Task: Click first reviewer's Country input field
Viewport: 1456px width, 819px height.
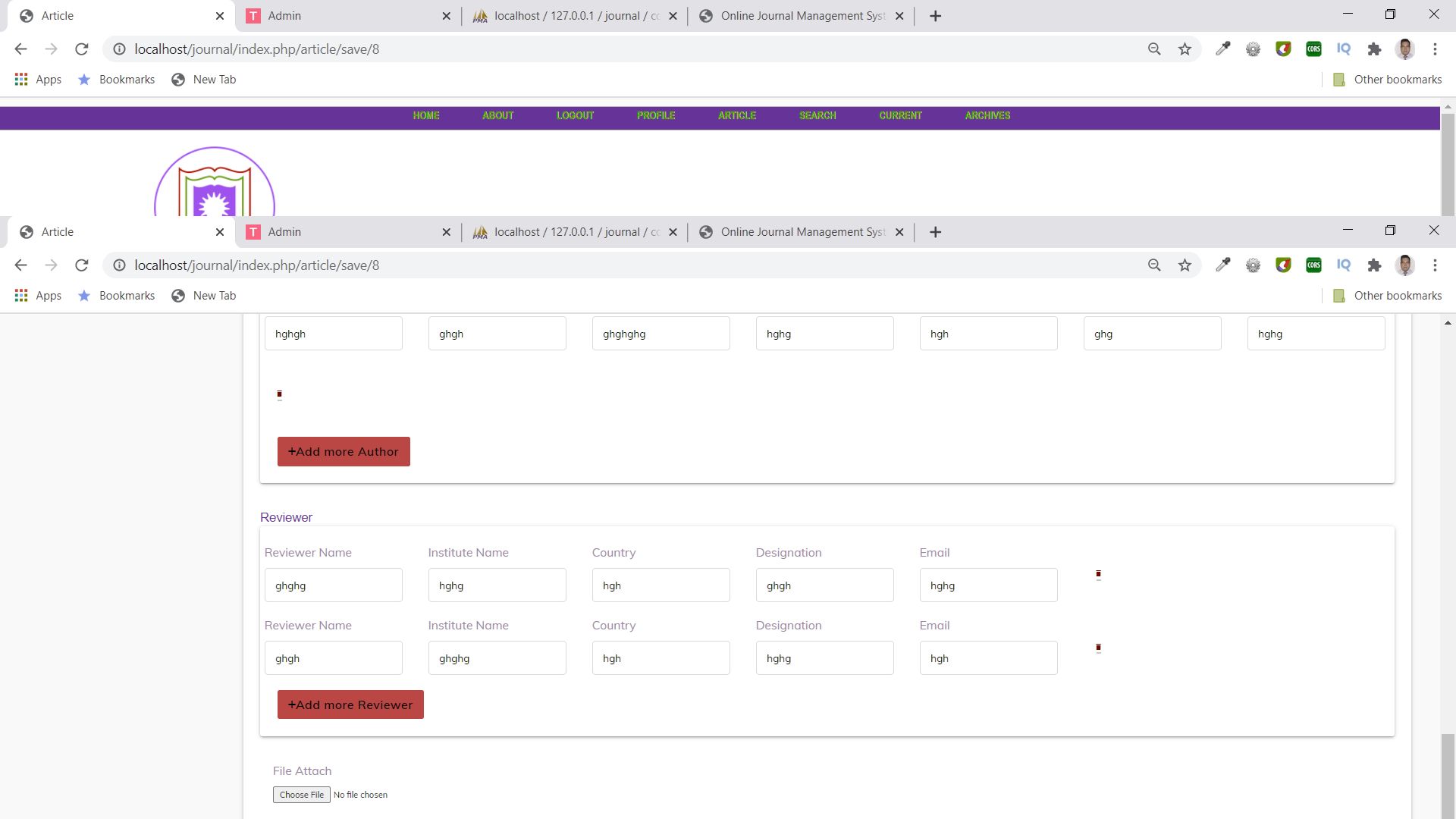Action: point(661,585)
